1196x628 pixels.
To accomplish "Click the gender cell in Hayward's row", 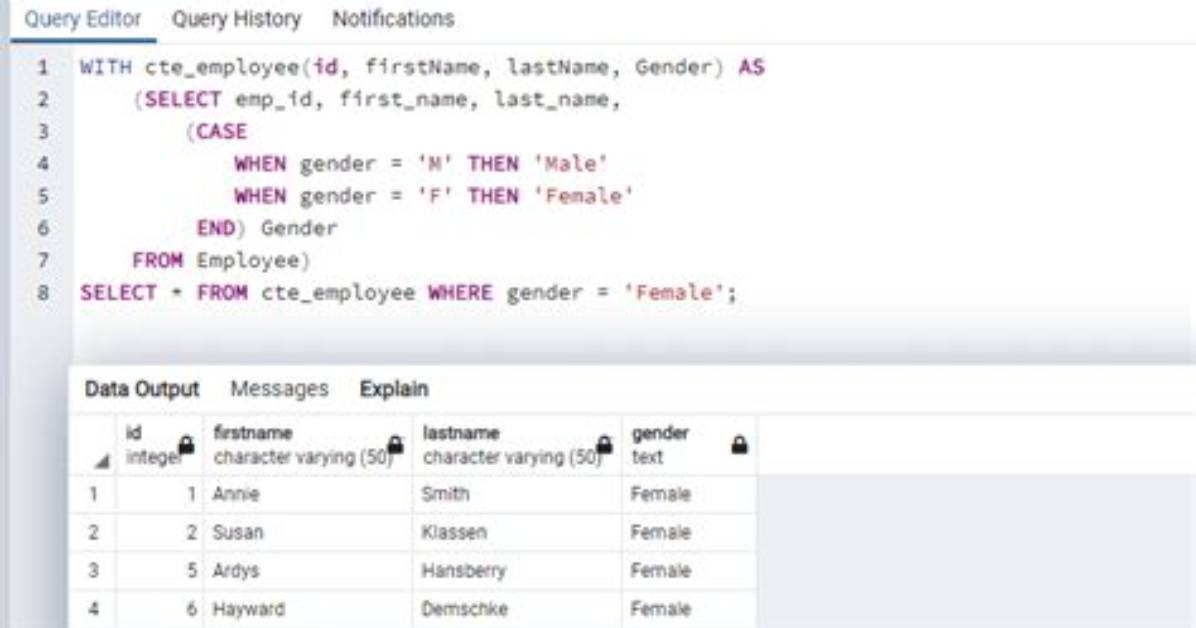I will pyautogui.click(x=690, y=609).
